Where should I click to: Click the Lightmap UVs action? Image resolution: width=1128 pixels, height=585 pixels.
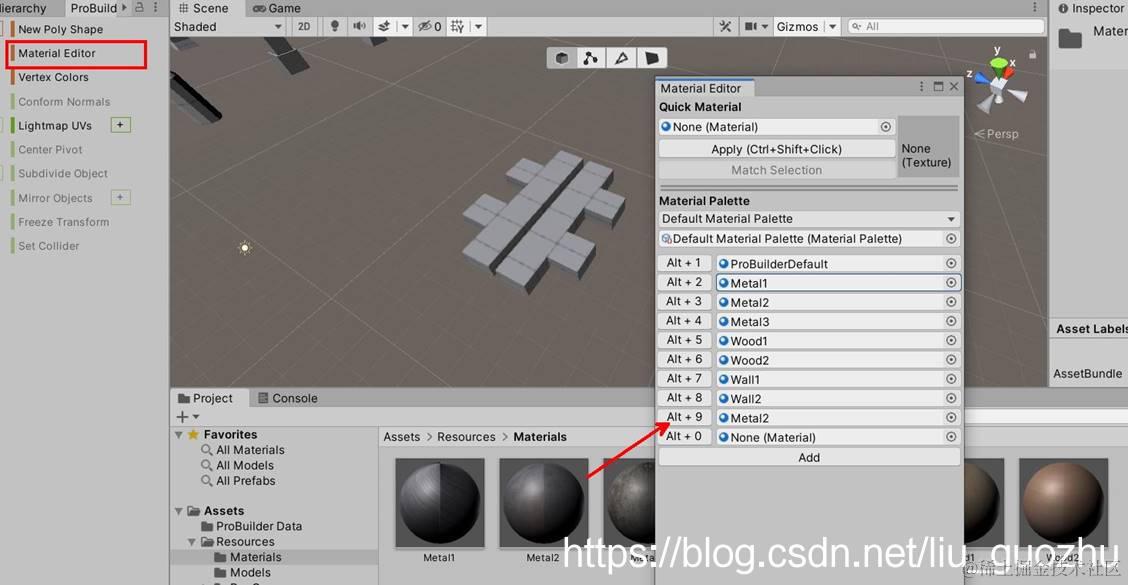(x=55, y=125)
